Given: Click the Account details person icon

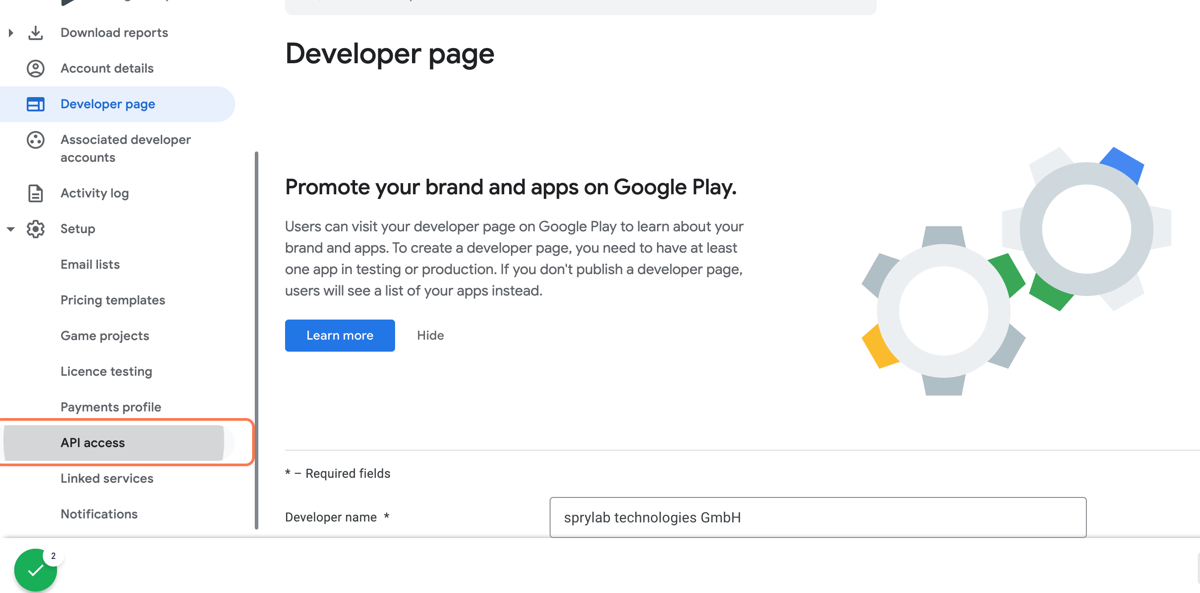Looking at the screenshot, I should pyautogui.click(x=35, y=68).
